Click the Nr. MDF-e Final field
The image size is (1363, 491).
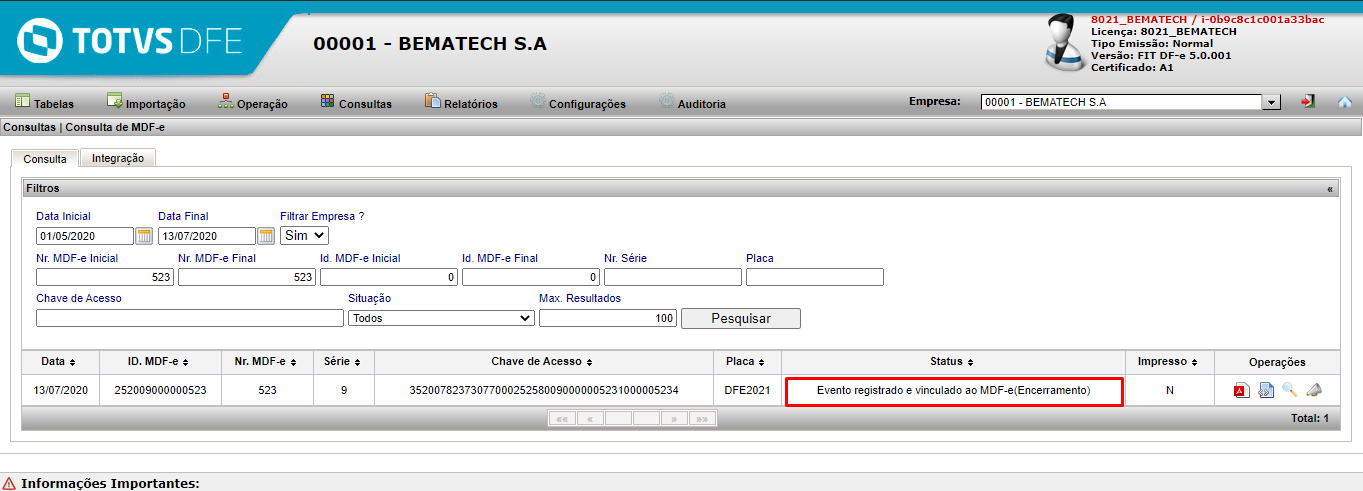[x=247, y=277]
